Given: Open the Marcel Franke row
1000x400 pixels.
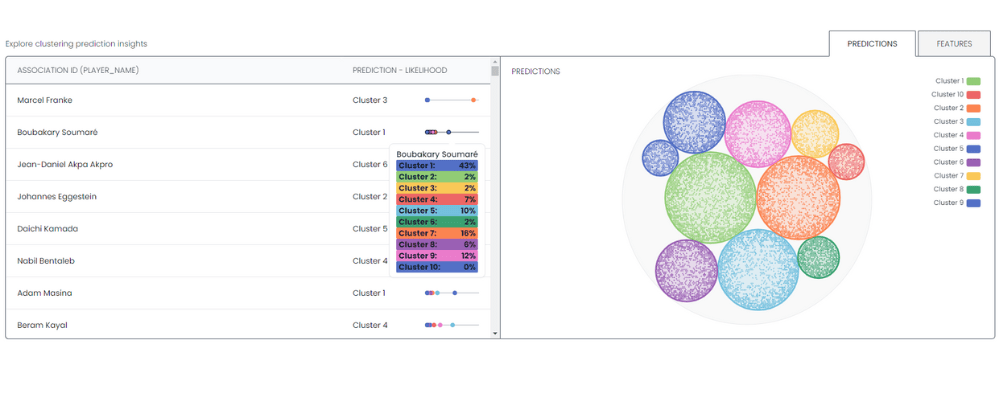Looking at the screenshot, I should click(45, 100).
